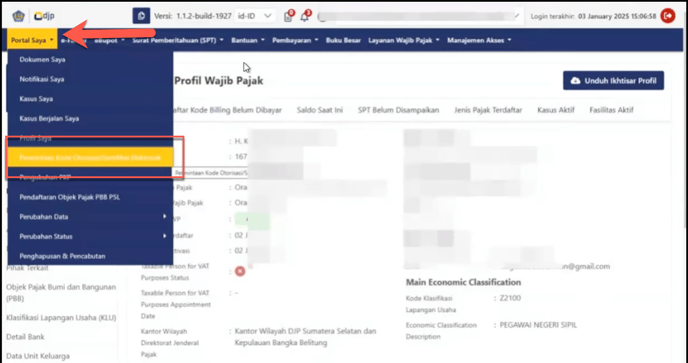
Task: Click the red logout icon
Action: point(668,16)
